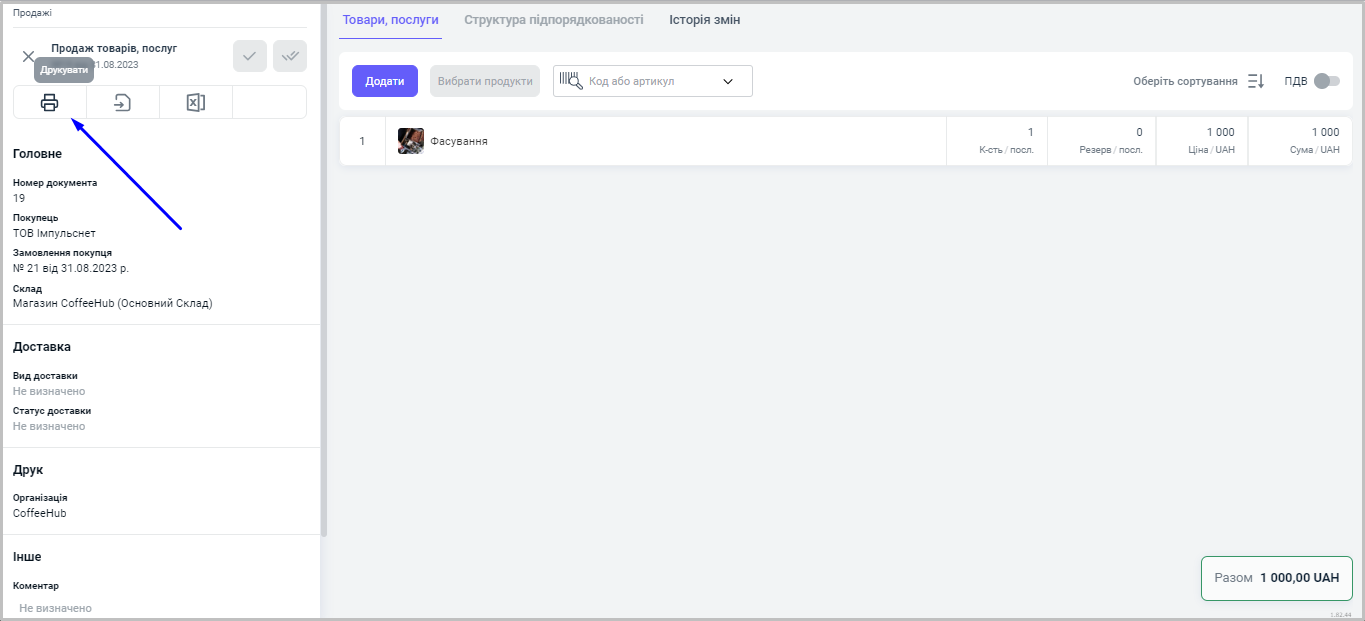The width and height of the screenshot is (1365, 621).
Task: Click the Коментар field in Інше section
Action: pyautogui.click(x=56, y=608)
